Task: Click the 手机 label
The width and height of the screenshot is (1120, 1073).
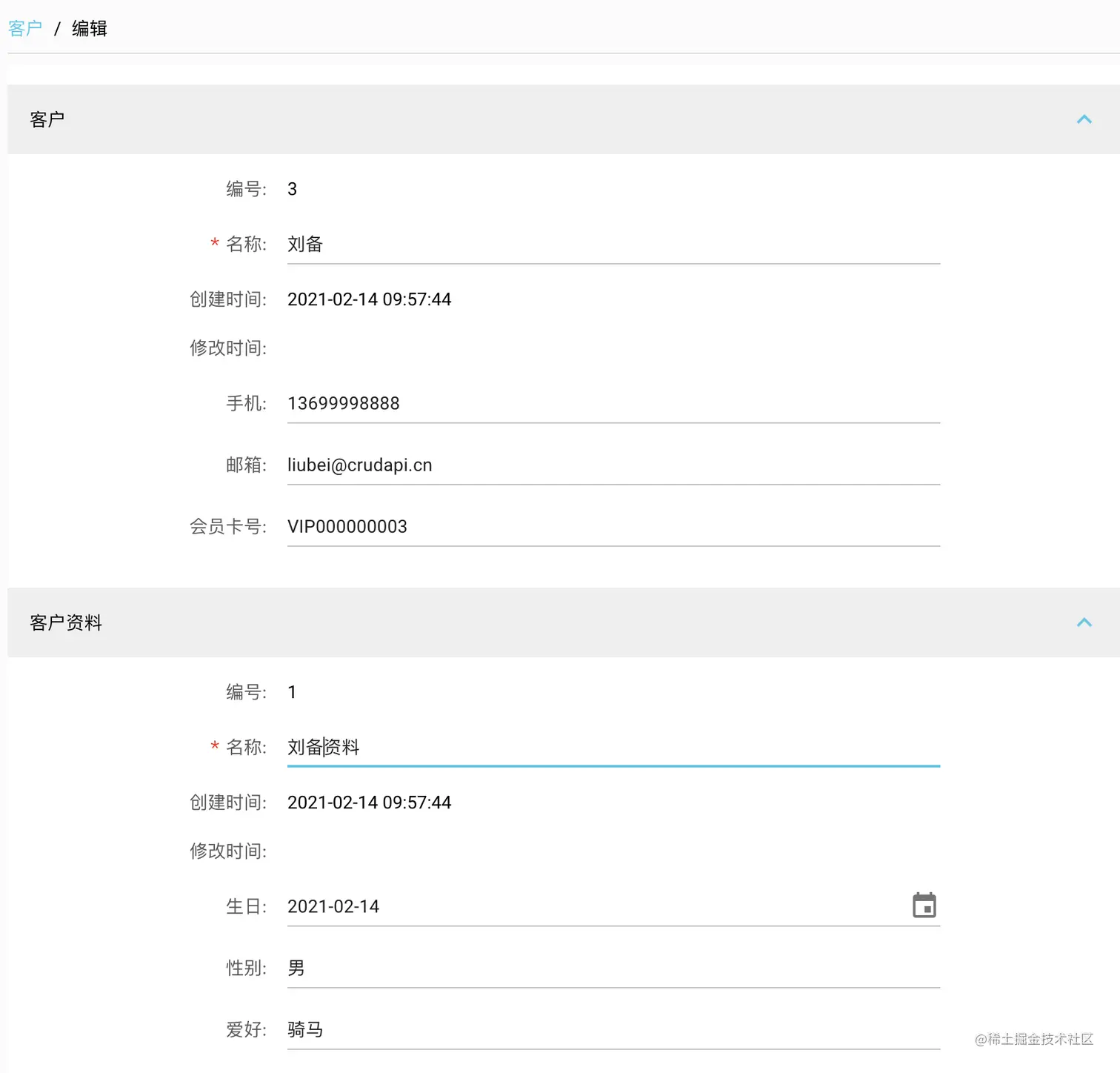Action: point(246,404)
